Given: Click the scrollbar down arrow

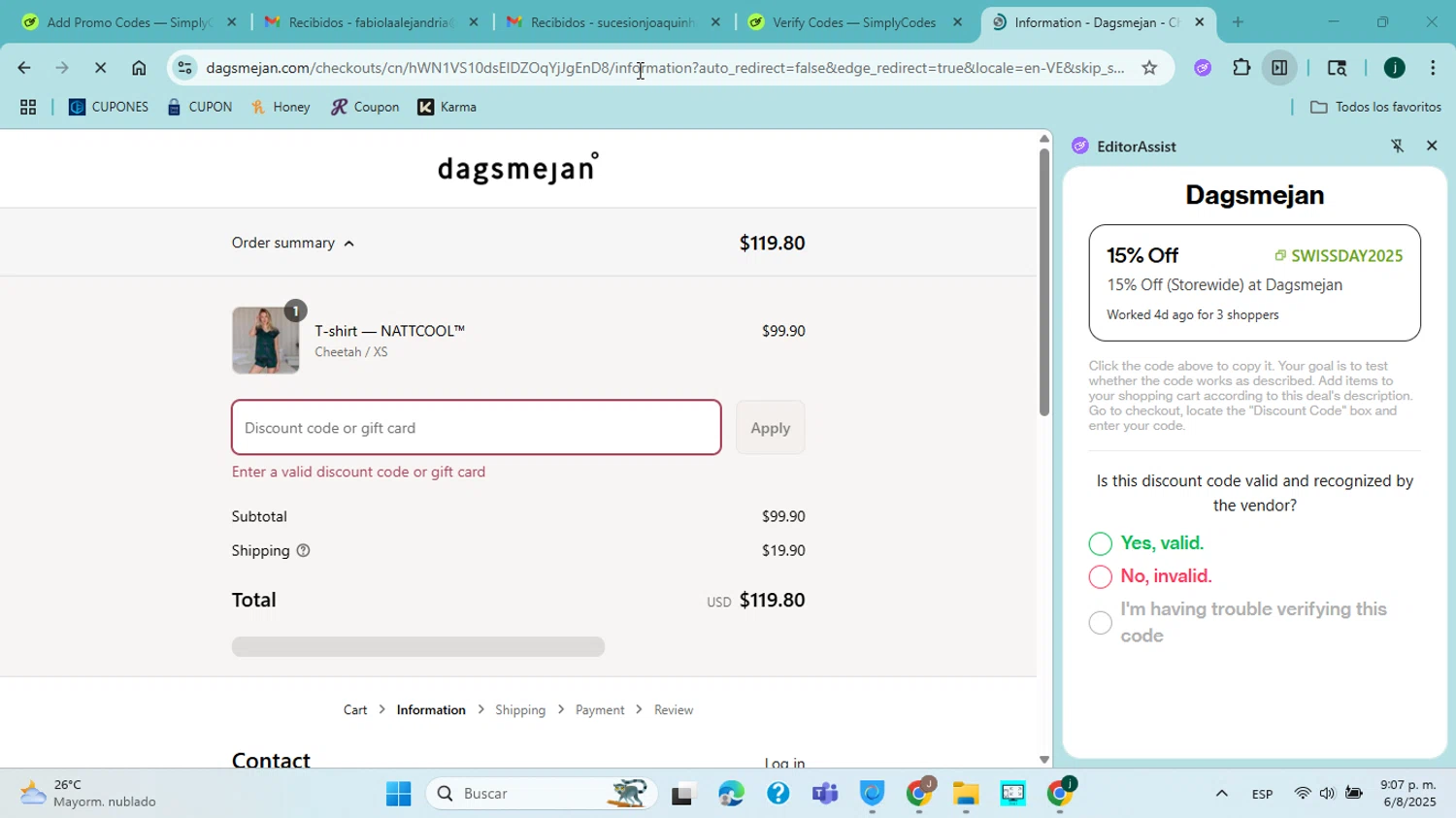Looking at the screenshot, I should pyautogui.click(x=1044, y=760).
